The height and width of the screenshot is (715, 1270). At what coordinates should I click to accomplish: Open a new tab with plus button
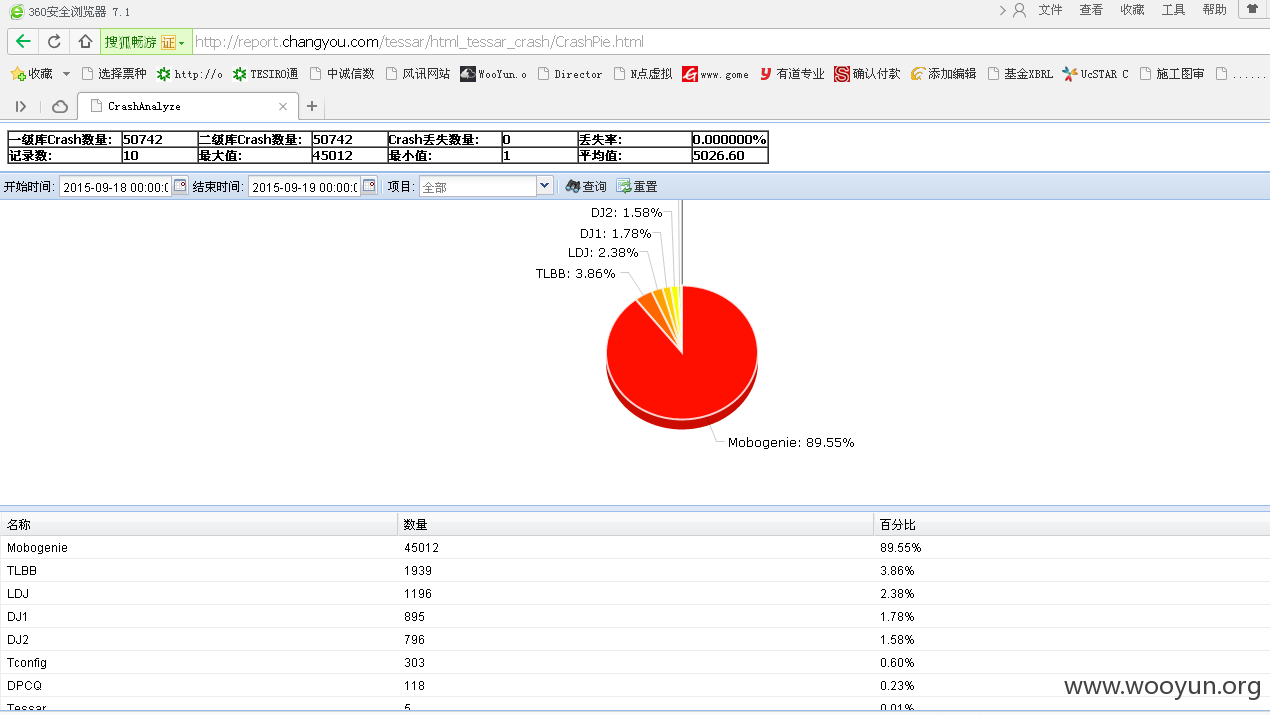click(312, 106)
